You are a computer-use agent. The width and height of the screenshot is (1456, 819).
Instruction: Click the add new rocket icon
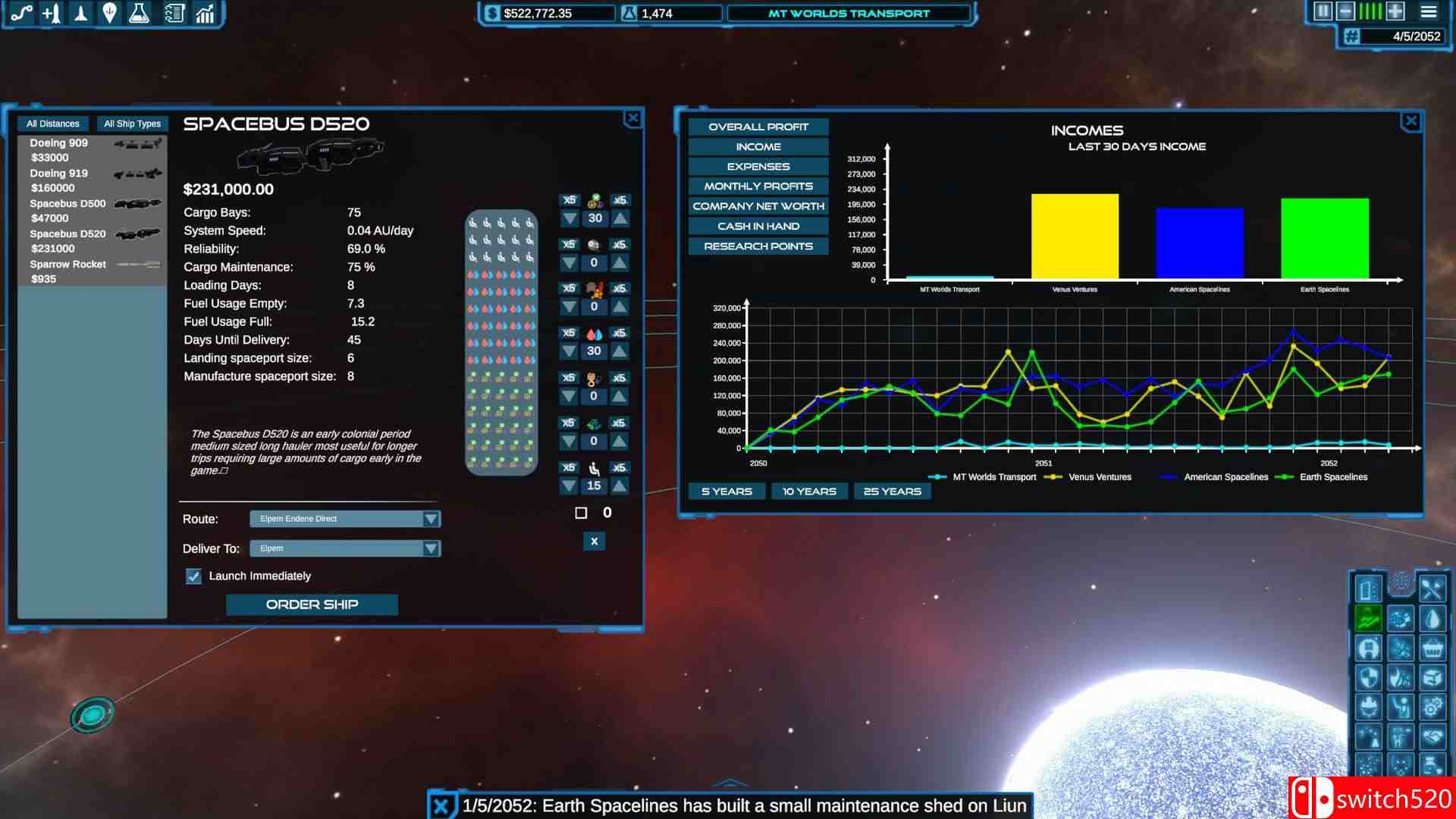coord(51,13)
